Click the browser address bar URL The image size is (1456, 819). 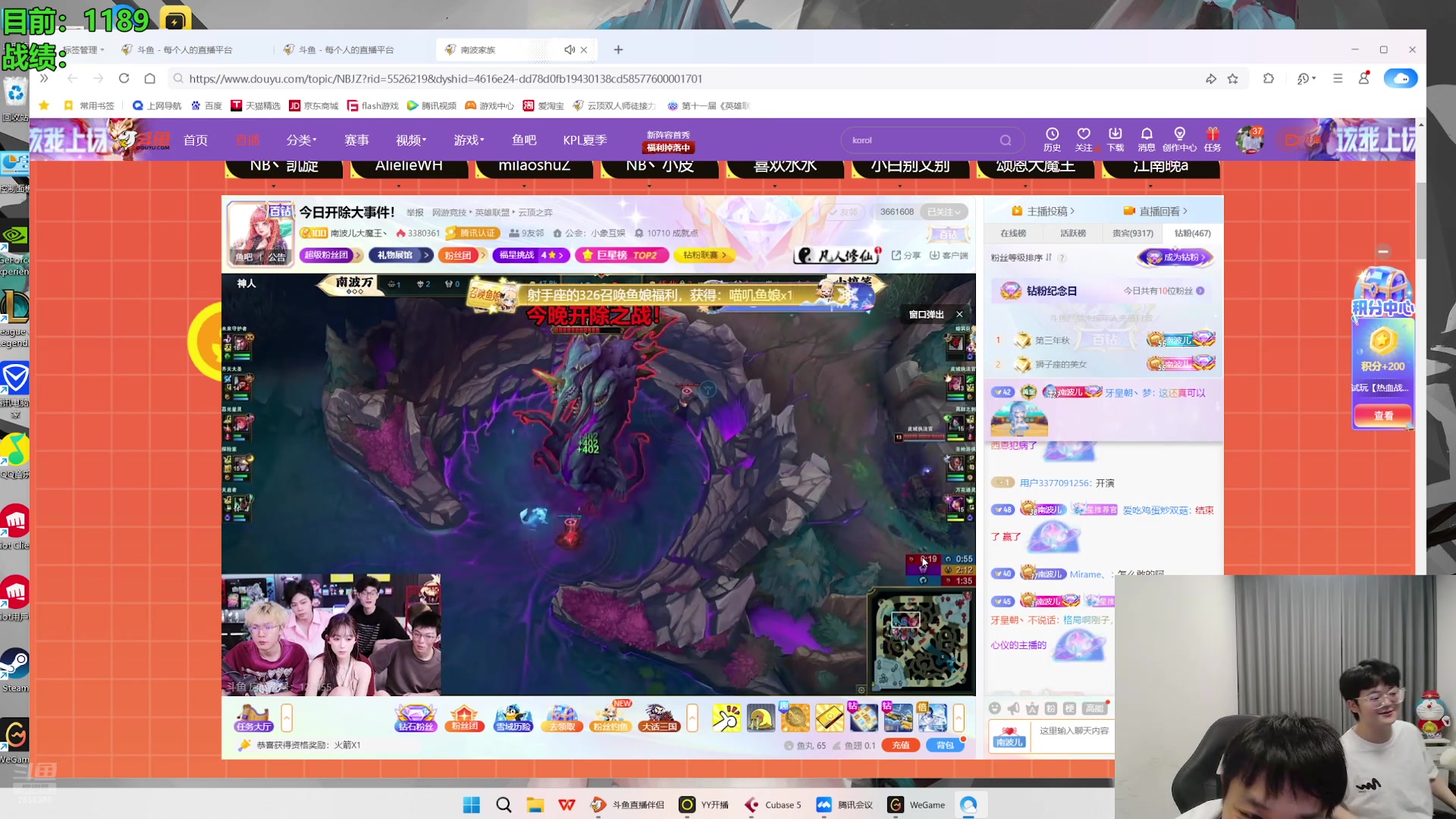[446, 79]
